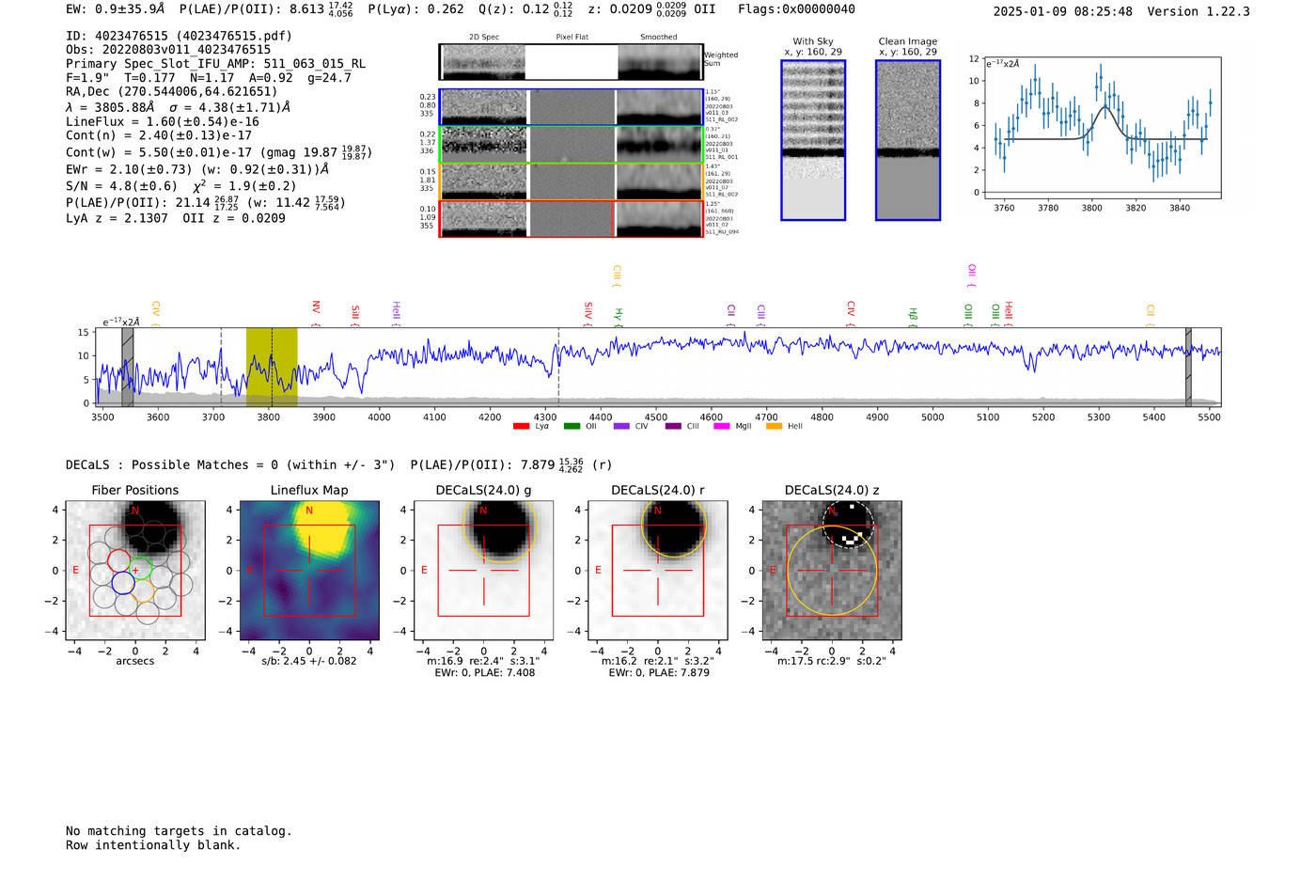
Task: Open the Clean Image cutout
Action: (908, 140)
